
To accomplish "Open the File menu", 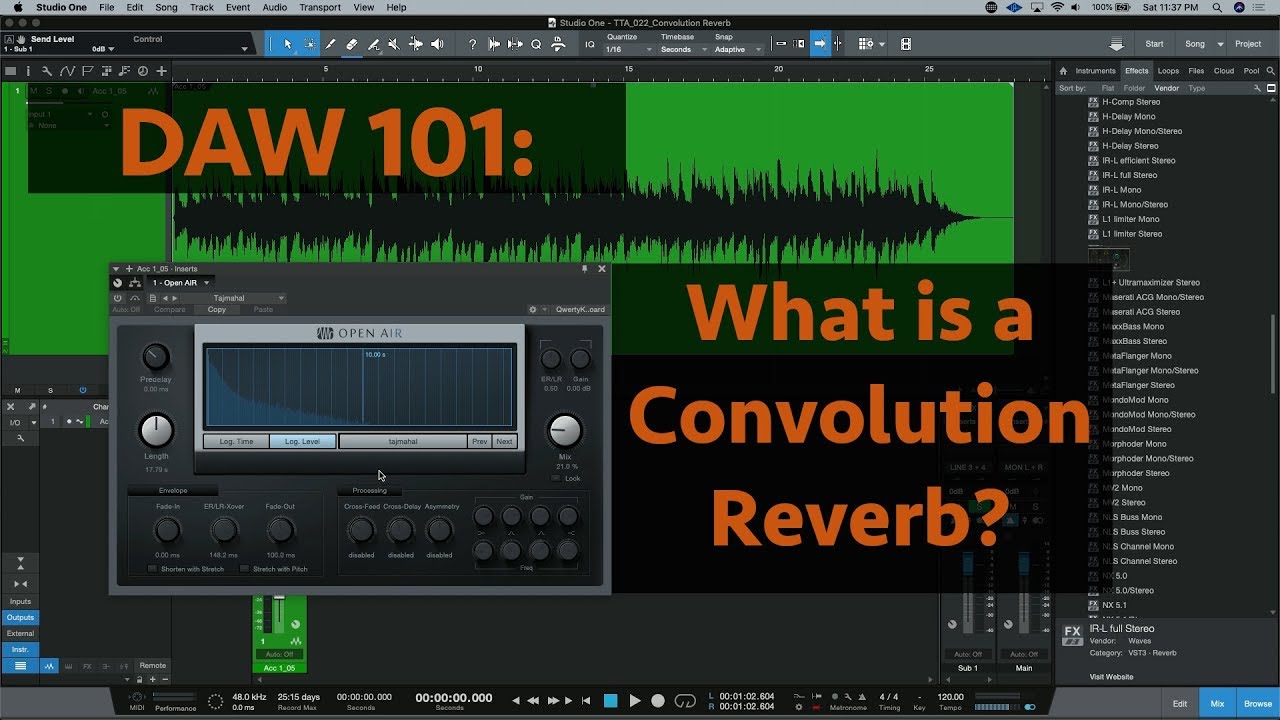I will (106, 7).
